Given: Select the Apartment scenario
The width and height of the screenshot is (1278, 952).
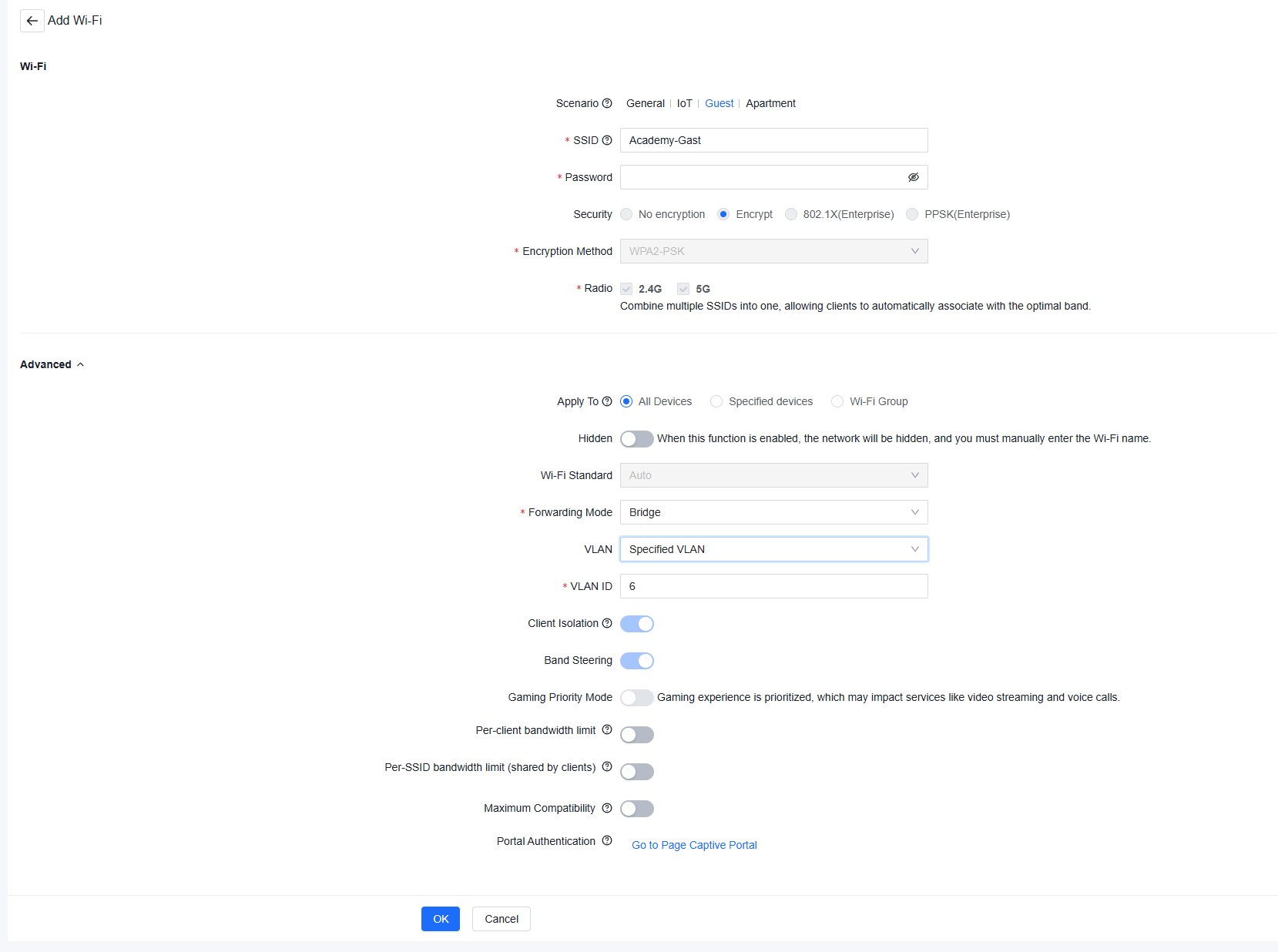Looking at the screenshot, I should click(770, 103).
